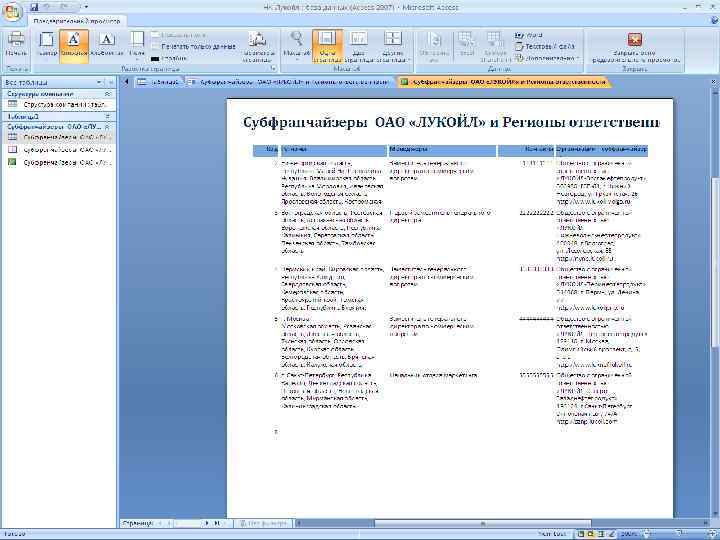
Task: Close the current document tab with X
Action: tap(714, 82)
